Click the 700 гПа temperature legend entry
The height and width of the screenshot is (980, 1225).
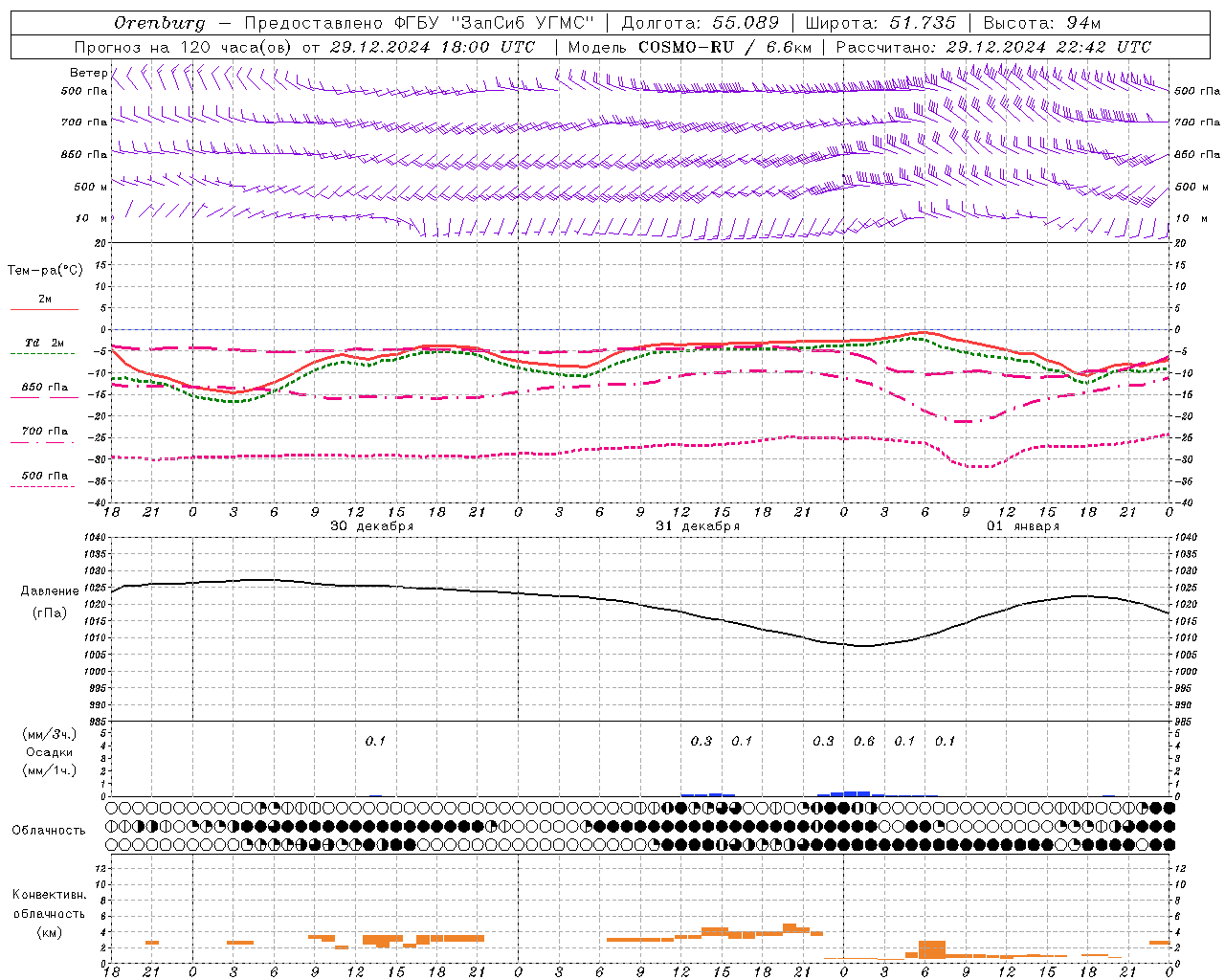[x=45, y=431]
